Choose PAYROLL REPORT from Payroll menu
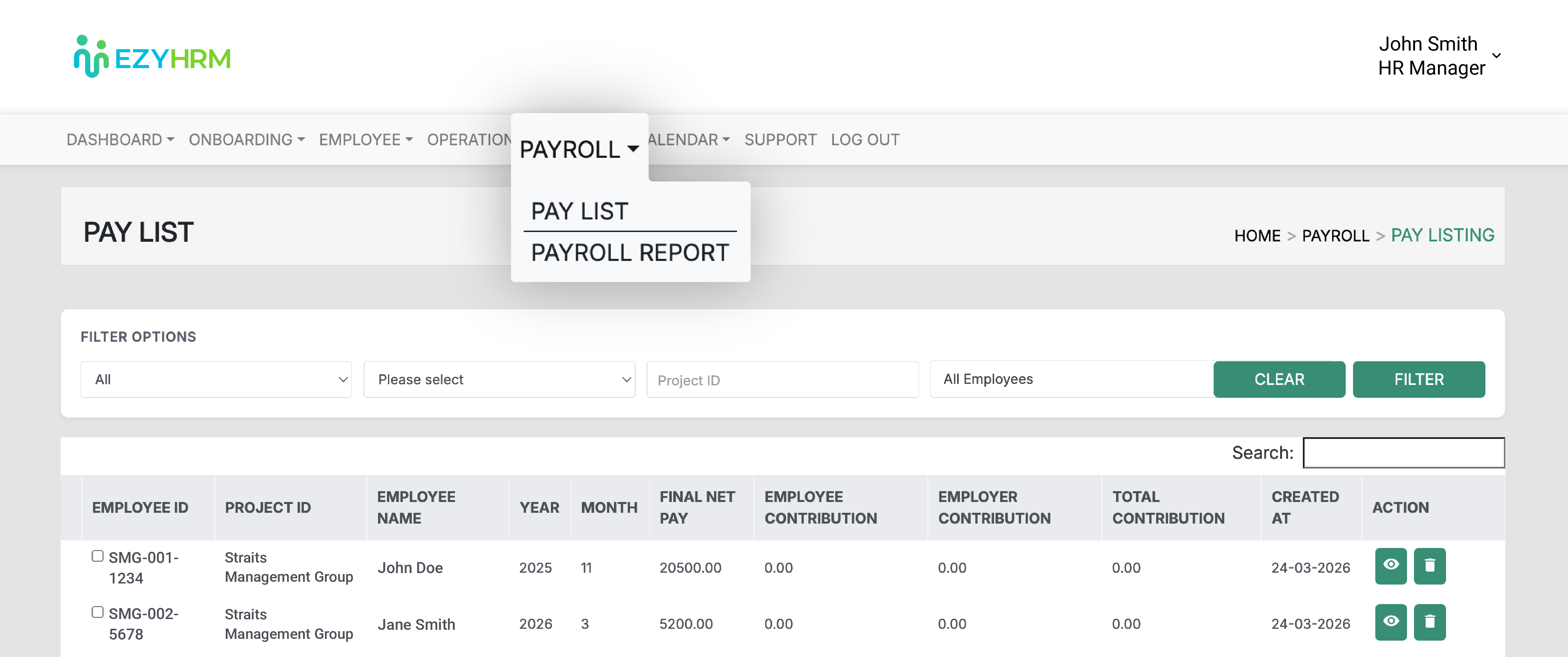The image size is (1568, 657). [630, 253]
